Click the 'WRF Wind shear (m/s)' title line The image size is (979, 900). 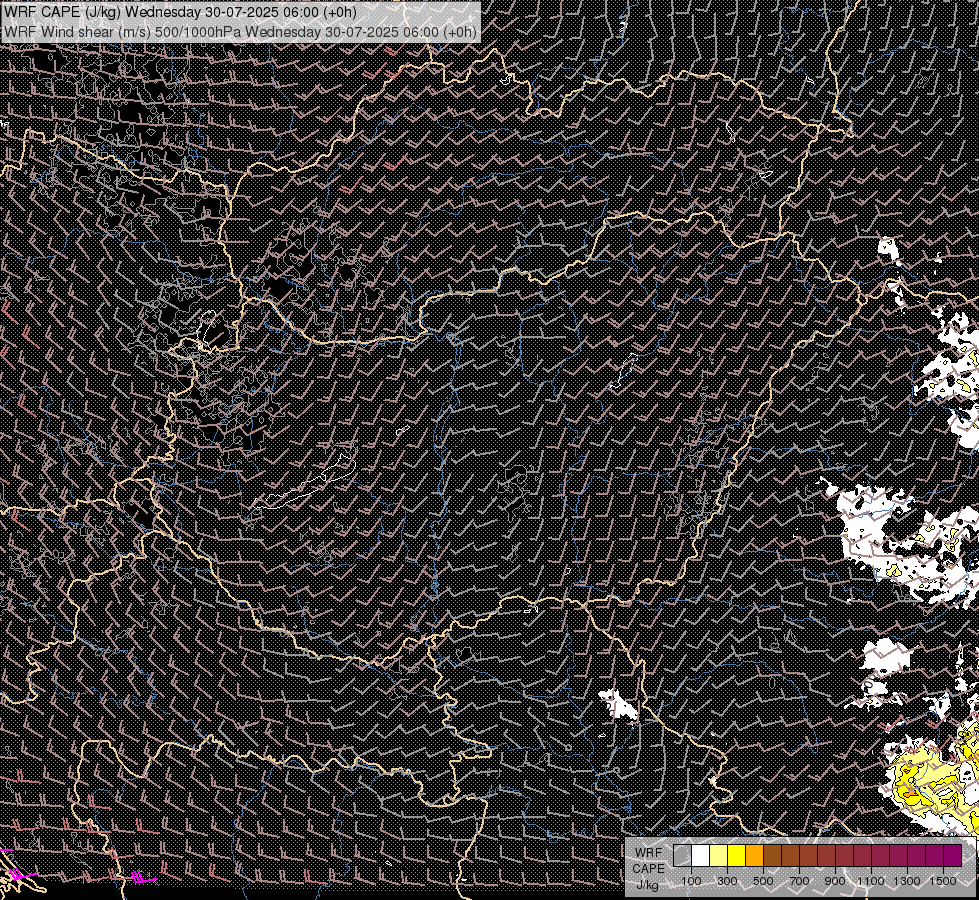240,31
